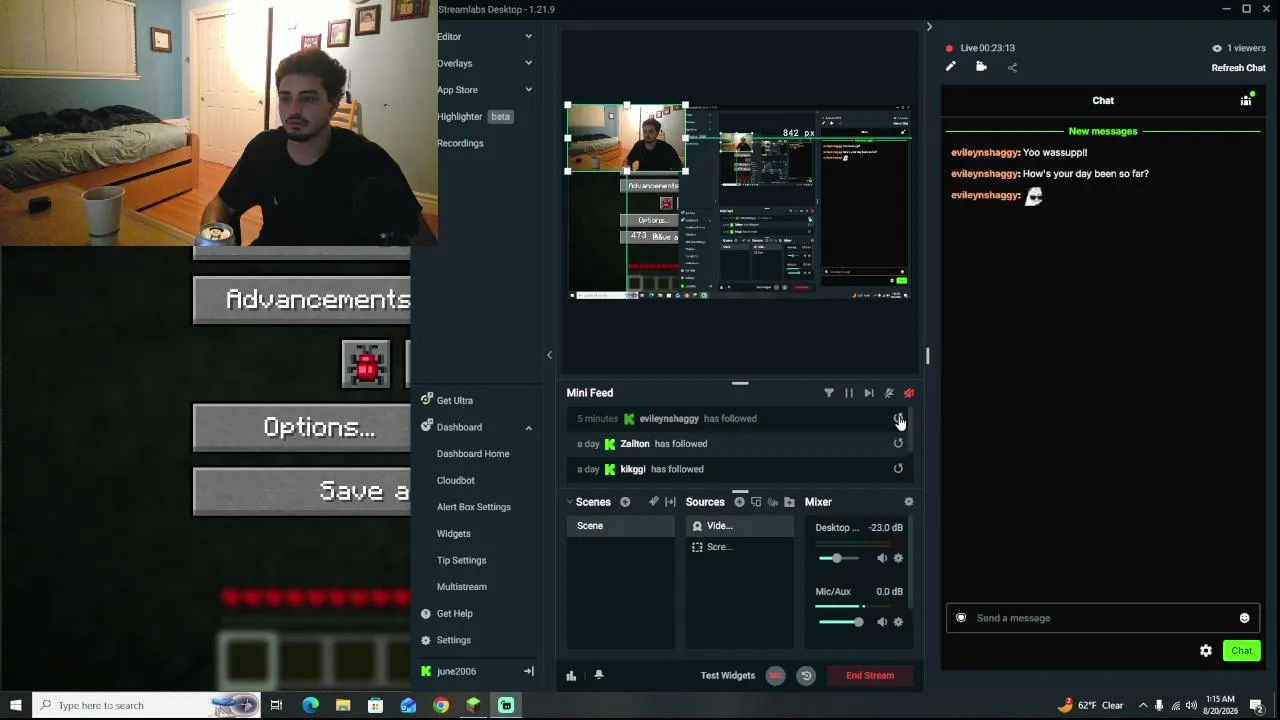
Task: Add a new source with the plus icon
Action: [x=740, y=502]
